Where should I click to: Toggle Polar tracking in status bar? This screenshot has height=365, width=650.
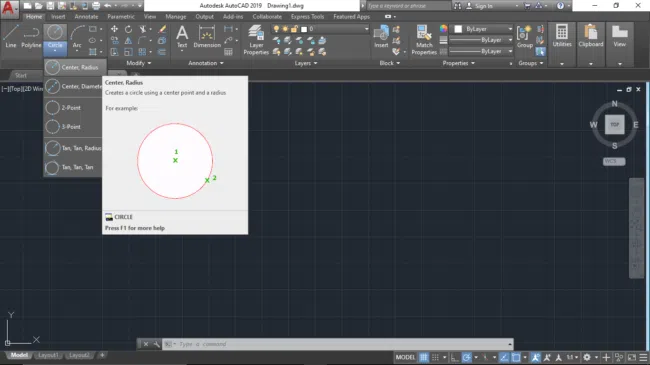click(x=466, y=357)
